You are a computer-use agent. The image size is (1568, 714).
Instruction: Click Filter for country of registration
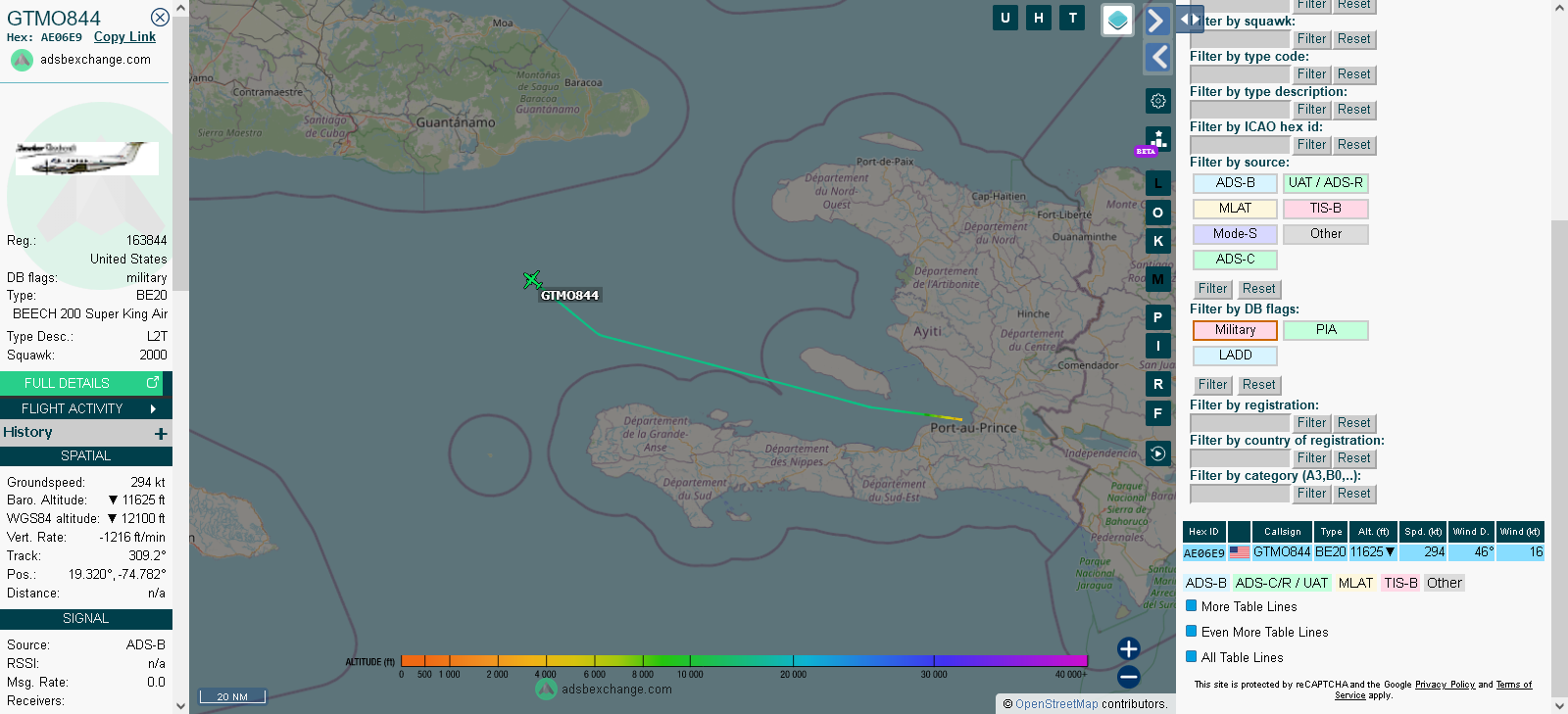1311,458
